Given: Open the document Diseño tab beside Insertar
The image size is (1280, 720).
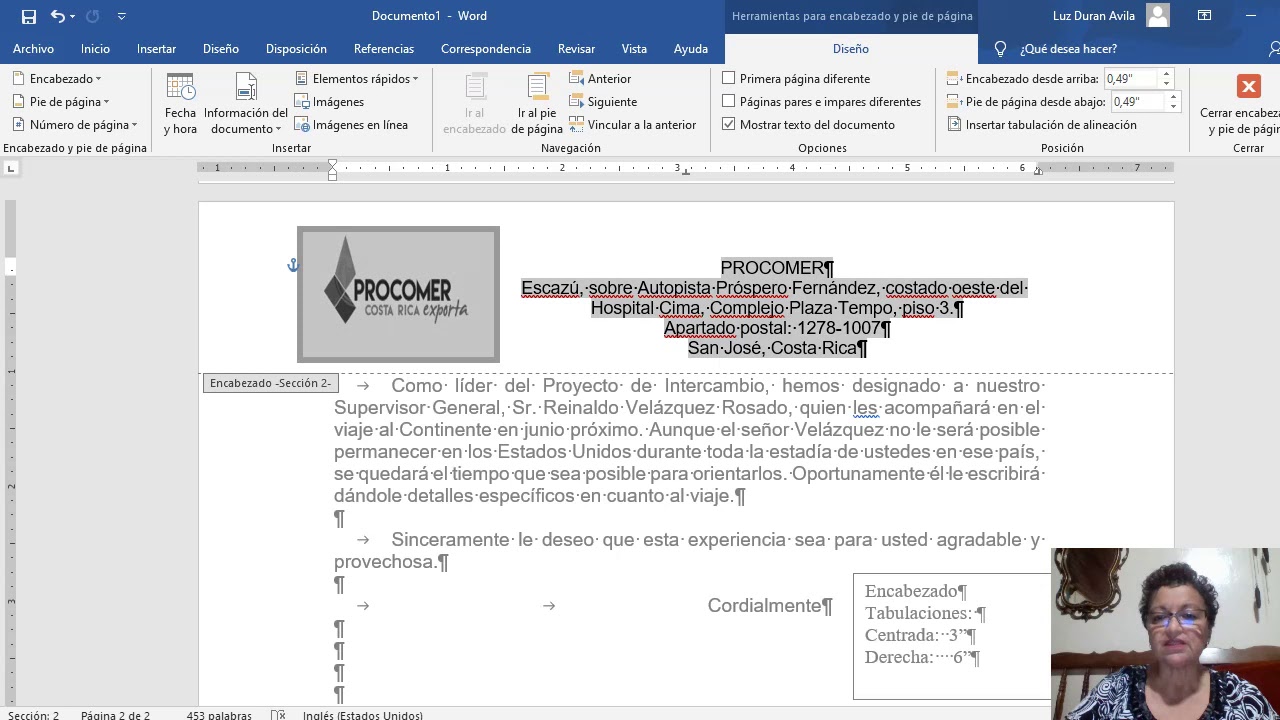Looking at the screenshot, I should tap(221, 49).
